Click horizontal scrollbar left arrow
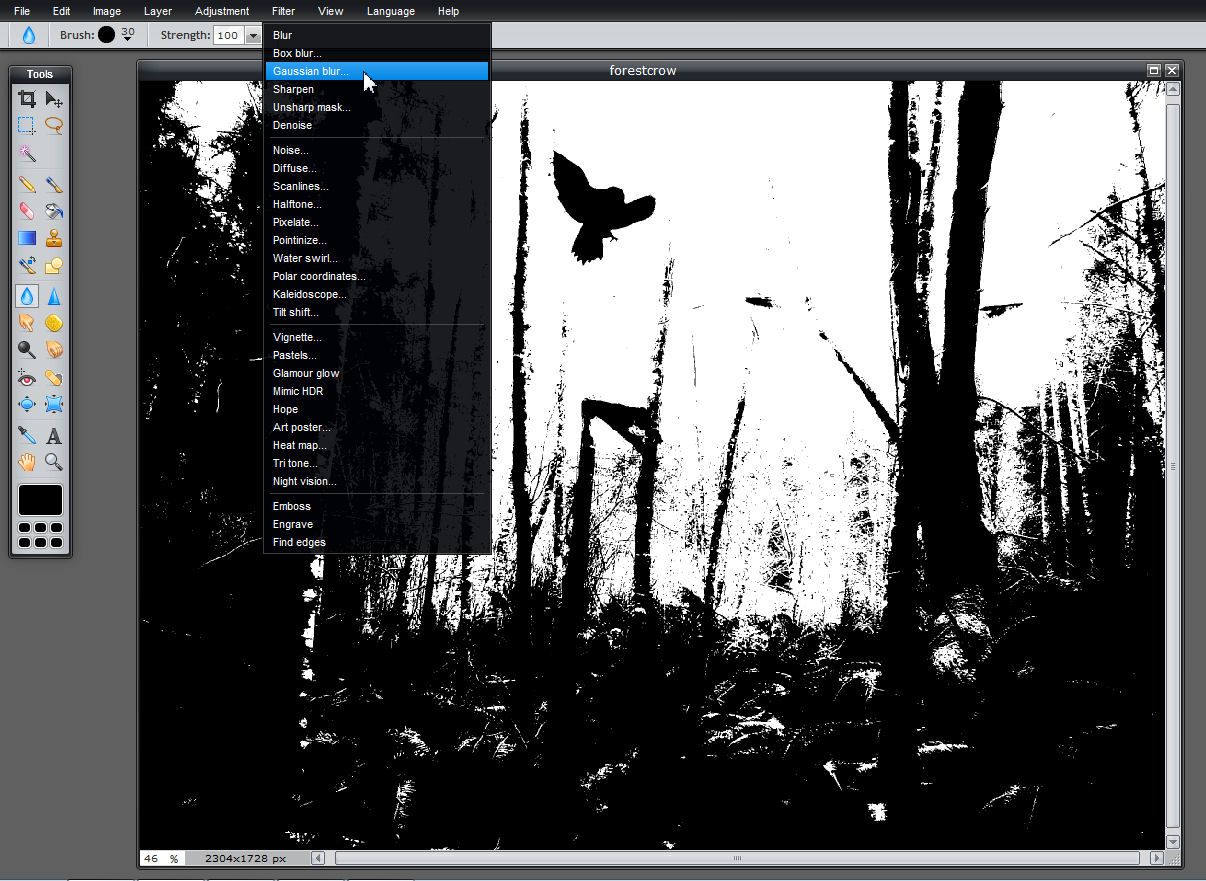 tap(319, 858)
